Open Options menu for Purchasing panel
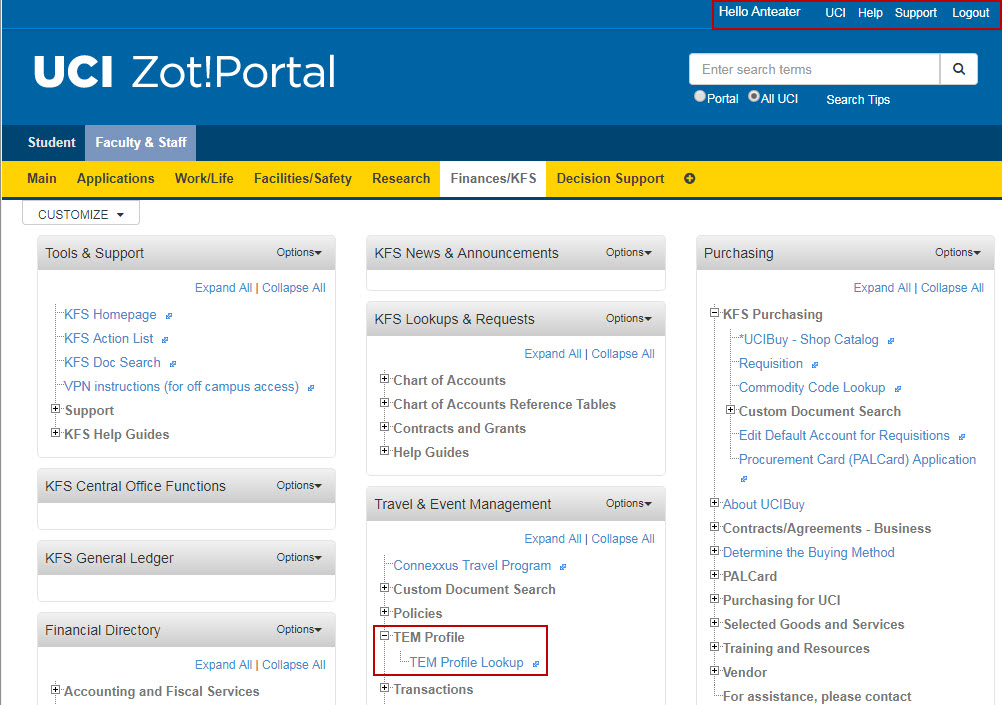Image resolution: width=1002 pixels, height=705 pixels. tap(958, 252)
